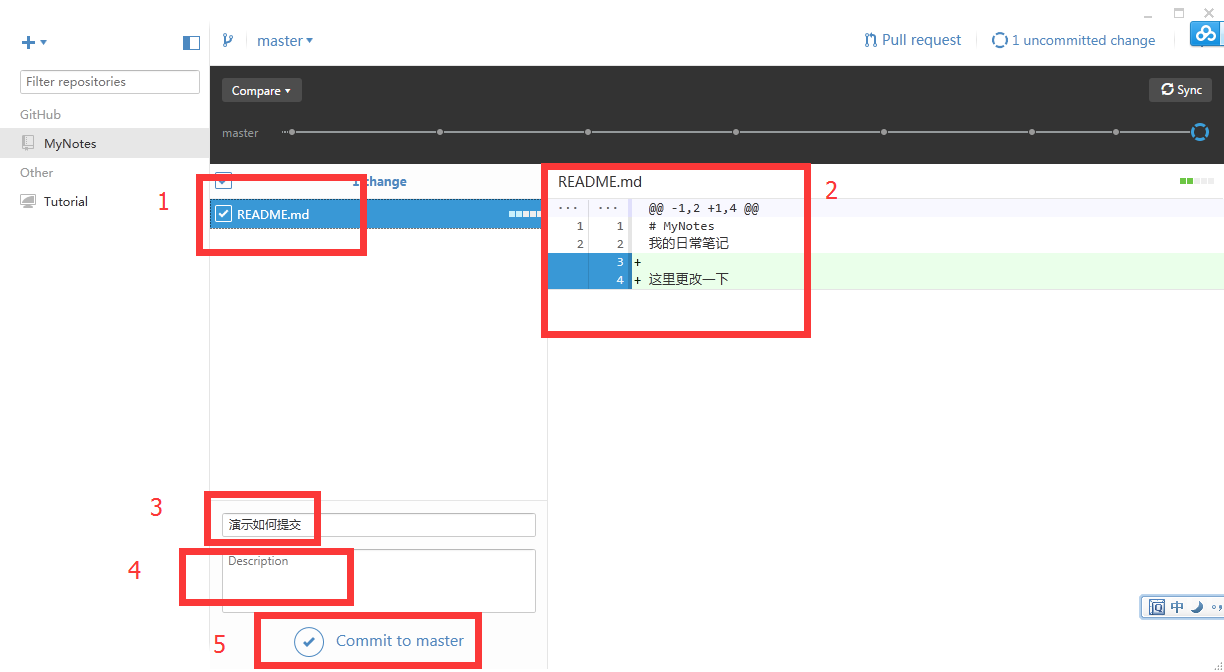Click the Tutorial repository monitor icon
The height and width of the screenshot is (672, 1224).
coord(28,201)
